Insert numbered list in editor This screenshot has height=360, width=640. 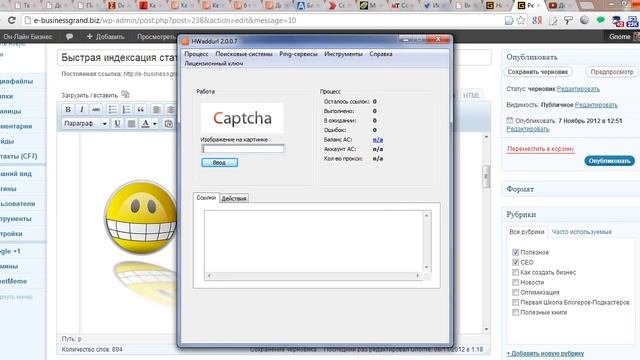click(126, 109)
